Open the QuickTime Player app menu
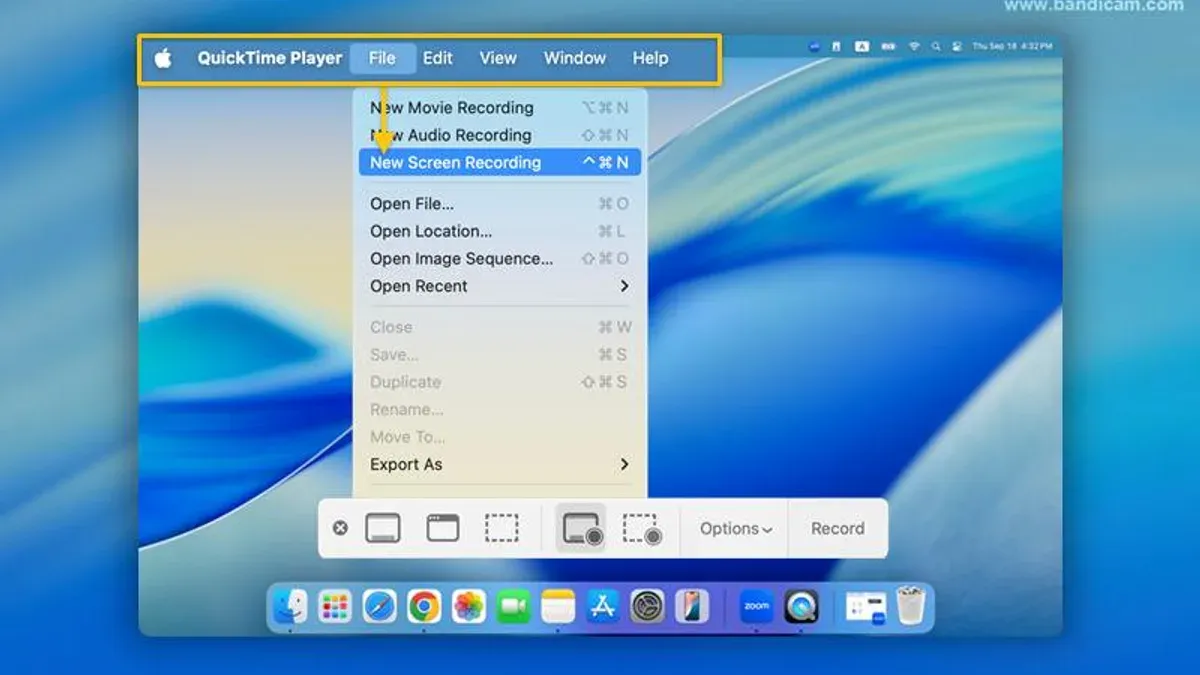The image size is (1200, 675). [x=270, y=58]
